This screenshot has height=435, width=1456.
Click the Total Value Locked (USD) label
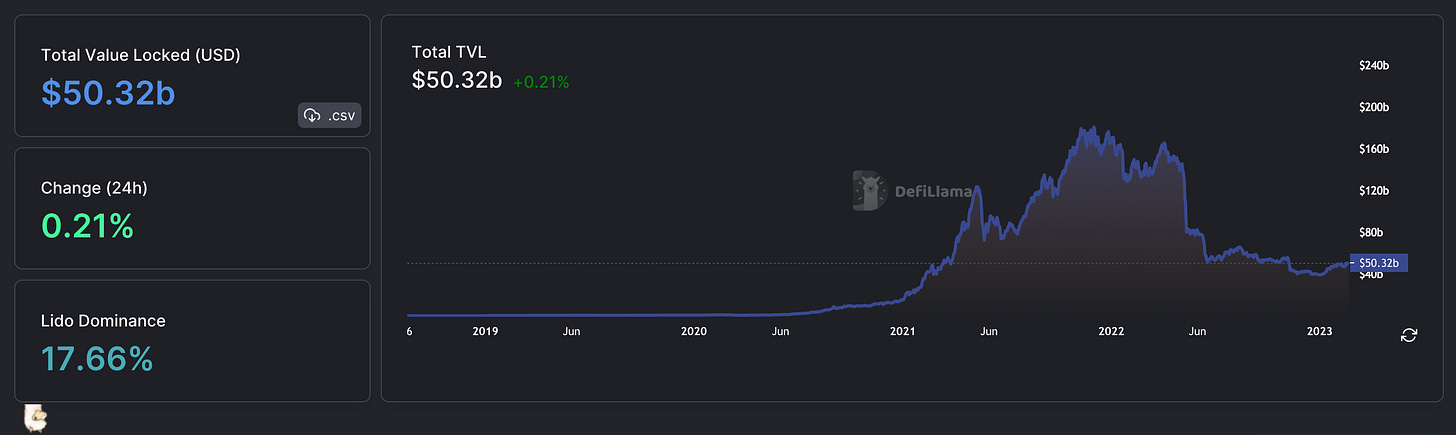[x=141, y=55]
